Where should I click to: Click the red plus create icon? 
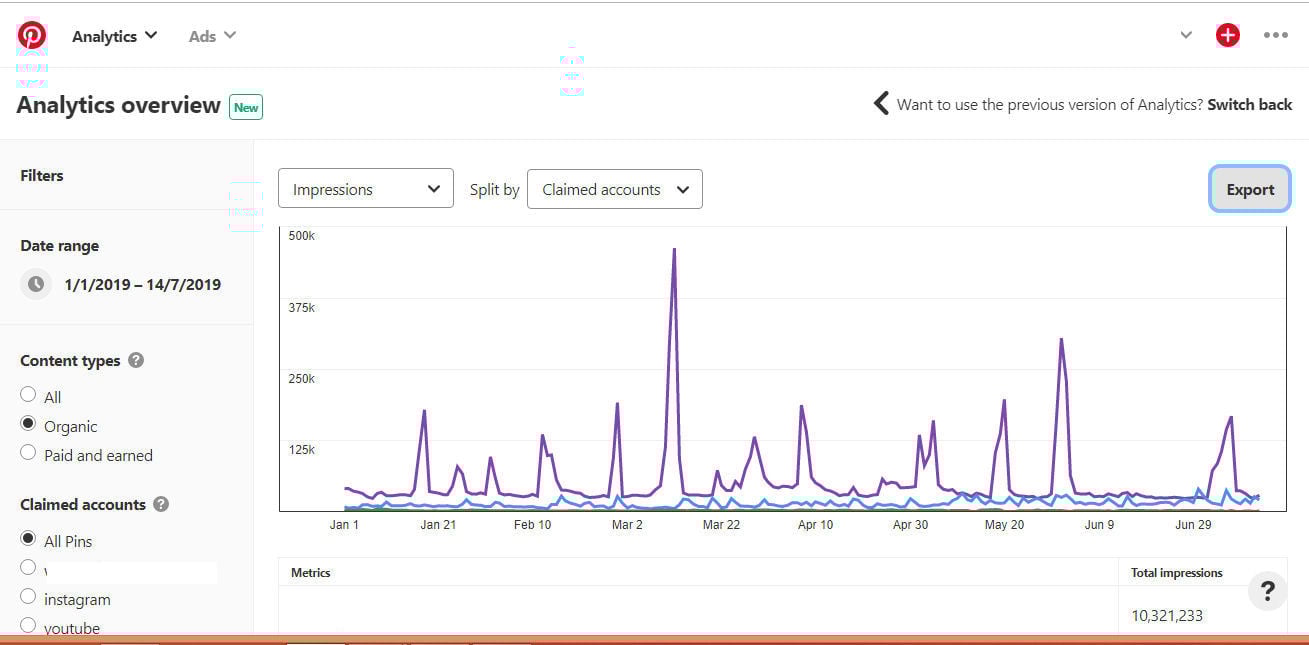[x=1227, y=36]
